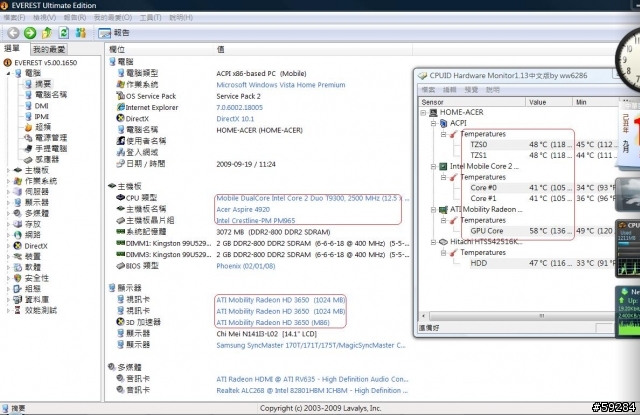The image size is (640, 415).
Task: Select the Chi Mei N141I3-L02 value
Action: (267, 334)
